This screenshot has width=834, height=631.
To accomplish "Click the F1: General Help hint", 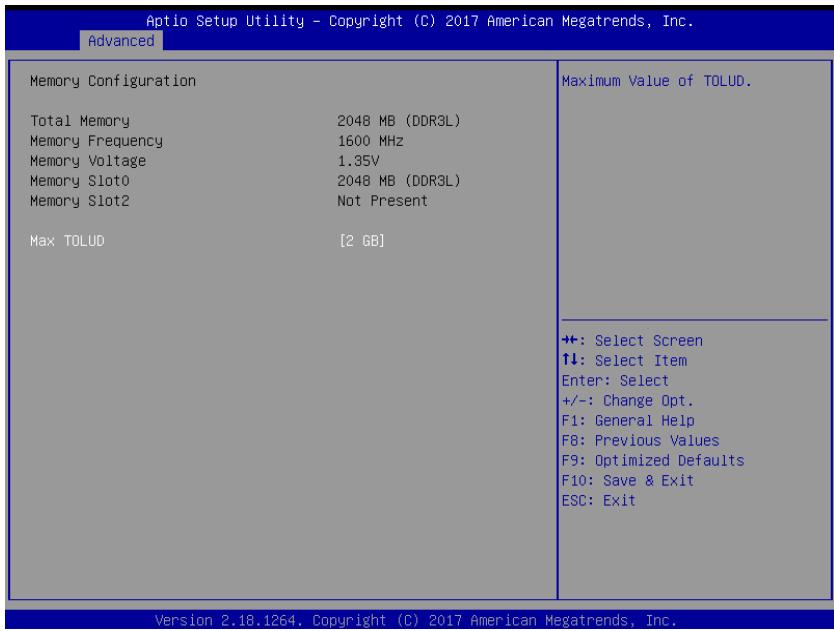I will [x=628, y=421].
